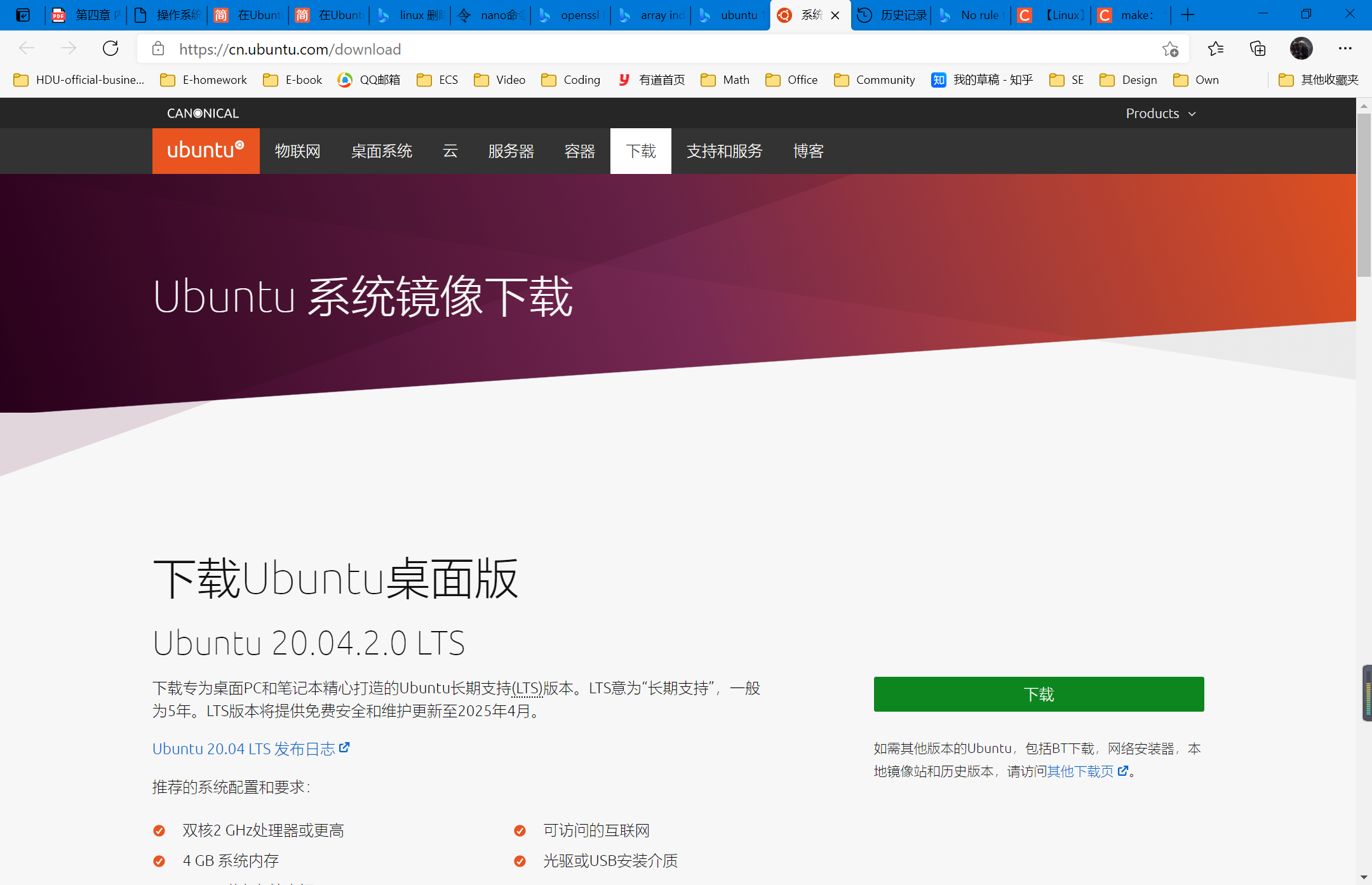Click the back navigation arrow
1372x885 pixels.
(27, 48)
